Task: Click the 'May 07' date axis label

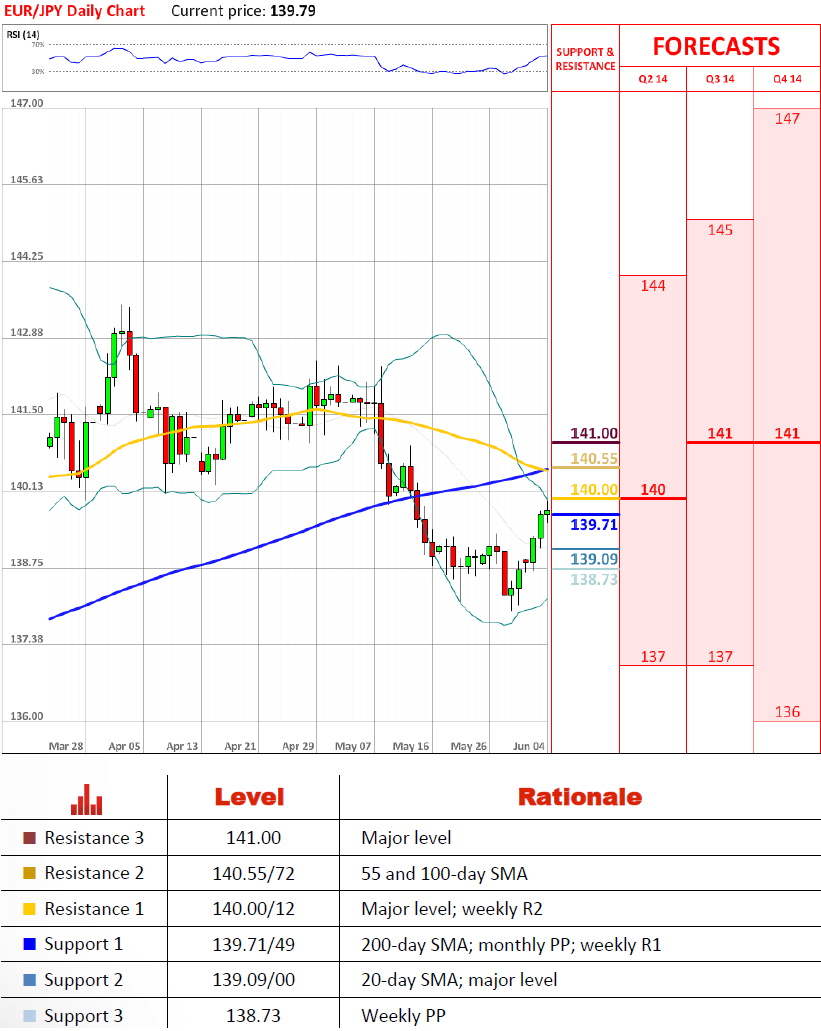Action: pos(353,746)
